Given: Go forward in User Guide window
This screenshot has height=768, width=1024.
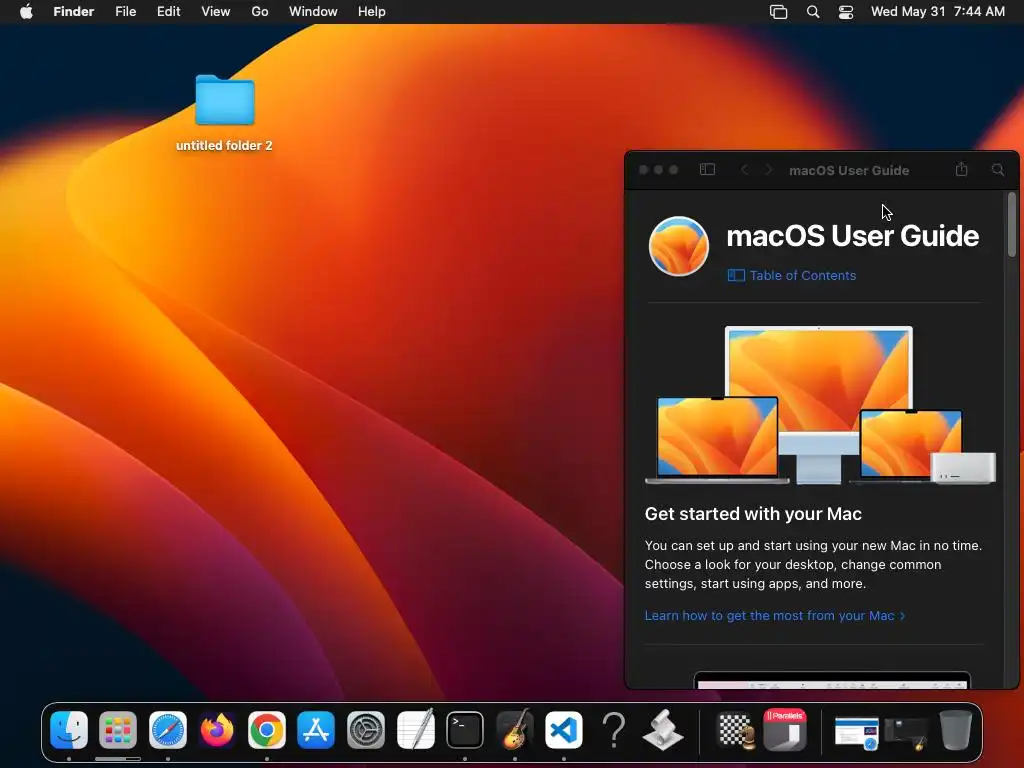Looking at the screenshot, I should point(769,170).
